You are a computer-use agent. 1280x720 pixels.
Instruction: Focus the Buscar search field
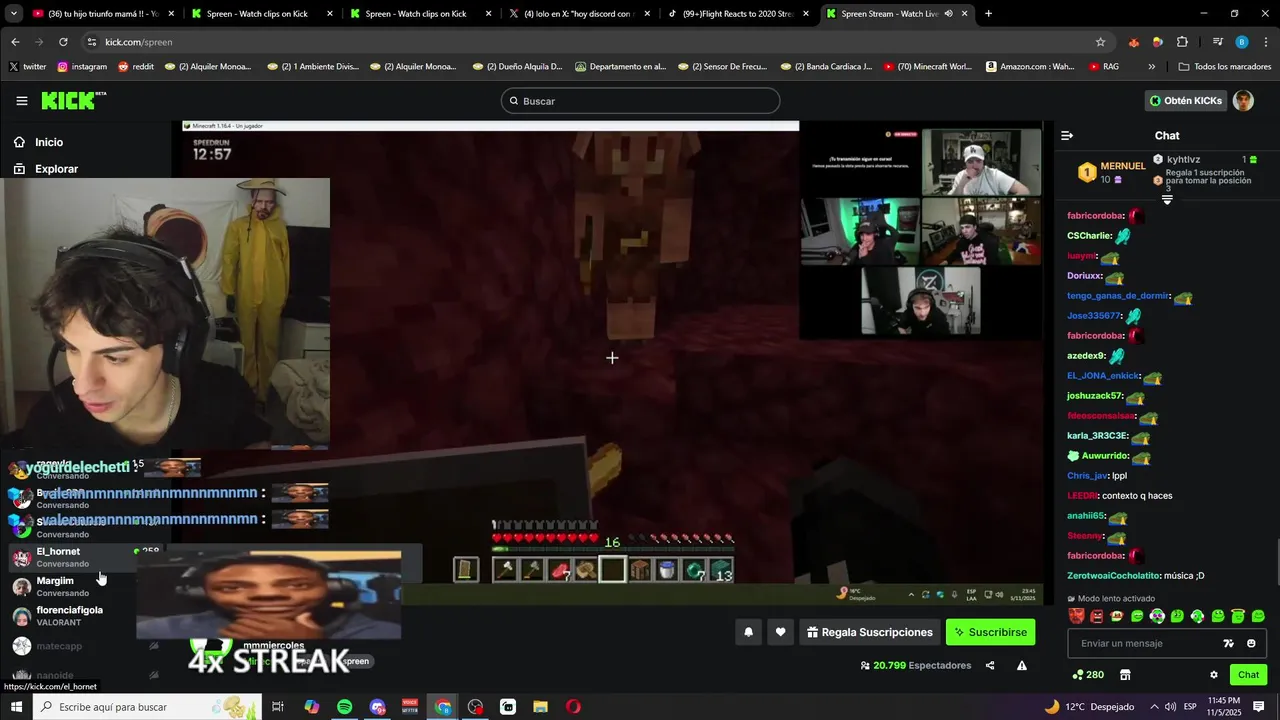640,101
